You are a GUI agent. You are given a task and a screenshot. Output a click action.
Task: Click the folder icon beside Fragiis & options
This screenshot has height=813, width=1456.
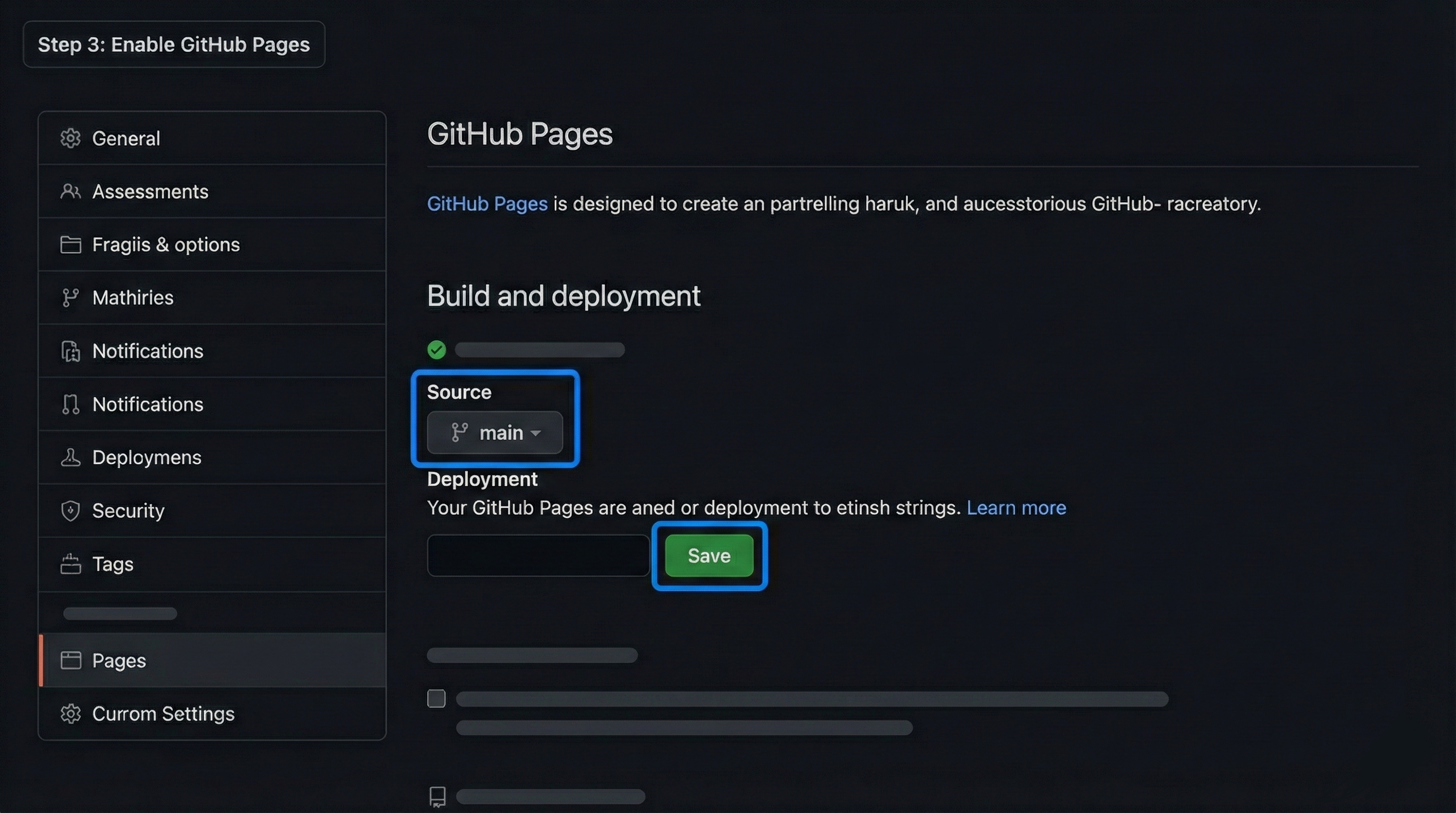point(70,244)
